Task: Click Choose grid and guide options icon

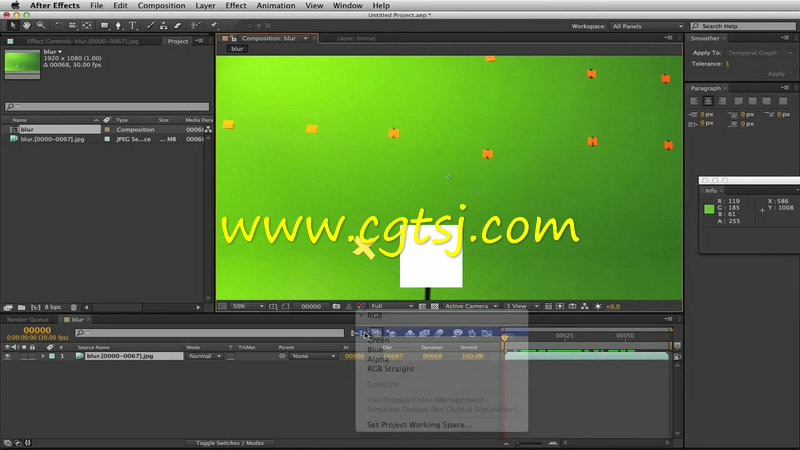Action: [x=273, y=306]
